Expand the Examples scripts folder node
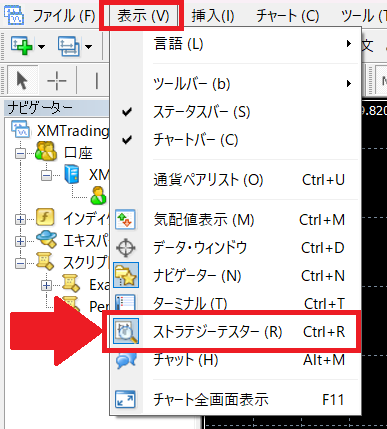This screenshot has height=429, width=387. pyautogui.click(x=46, y=285)
